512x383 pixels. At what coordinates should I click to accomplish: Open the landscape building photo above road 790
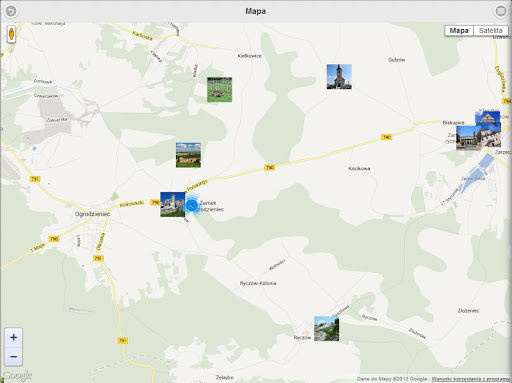[x=188, y=155]
